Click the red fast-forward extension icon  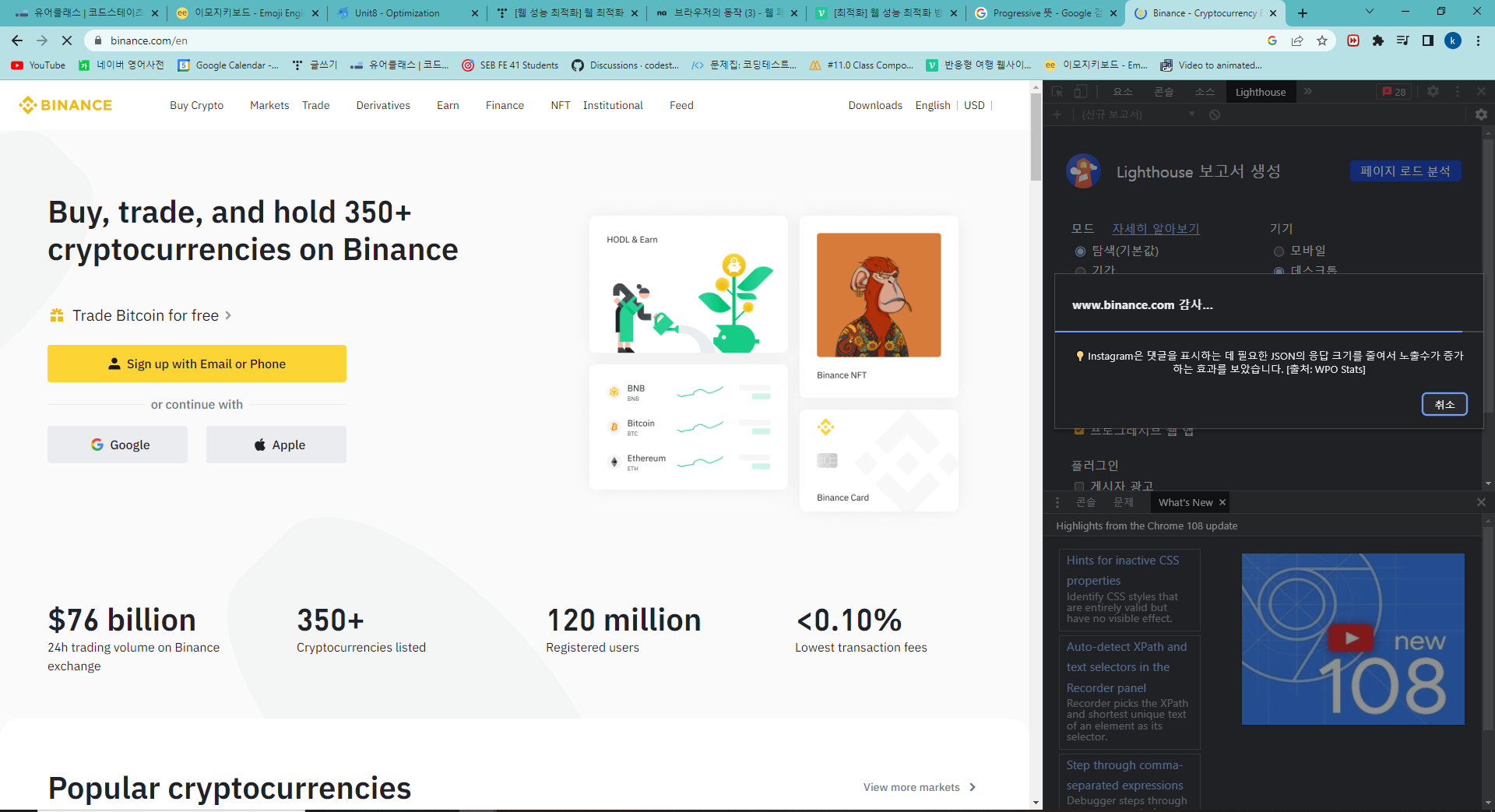click(x=1353, y=40)
